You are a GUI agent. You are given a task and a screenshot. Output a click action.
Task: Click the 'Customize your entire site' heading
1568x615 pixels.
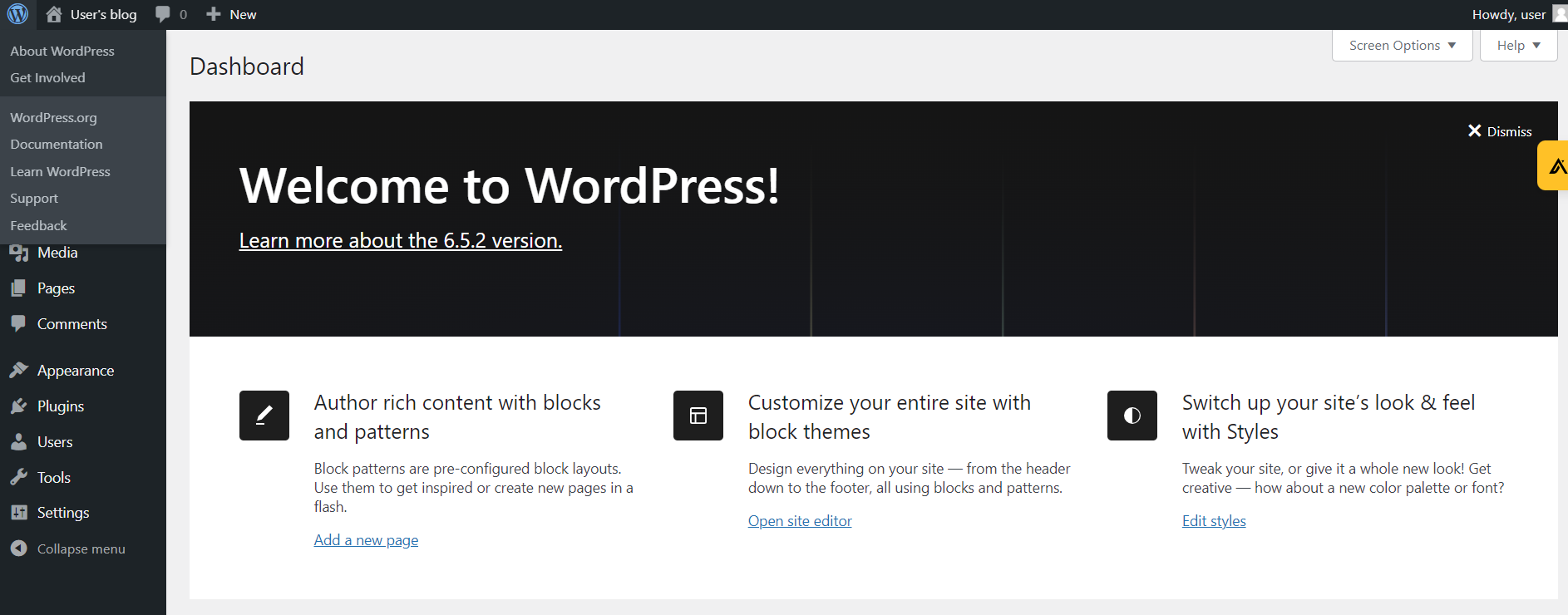[x=890, y=417]
